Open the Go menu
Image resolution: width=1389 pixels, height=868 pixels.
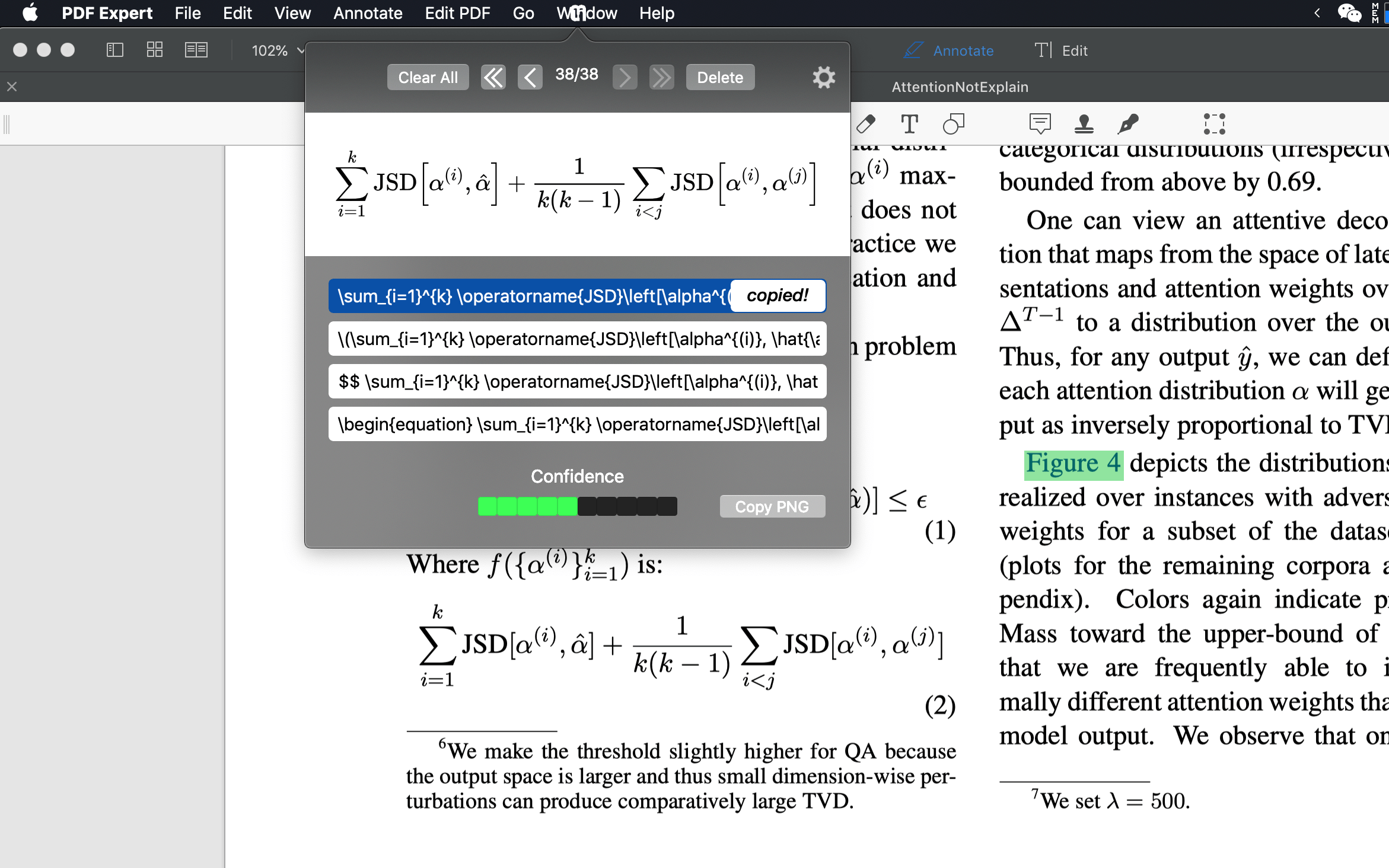point(523,13)
